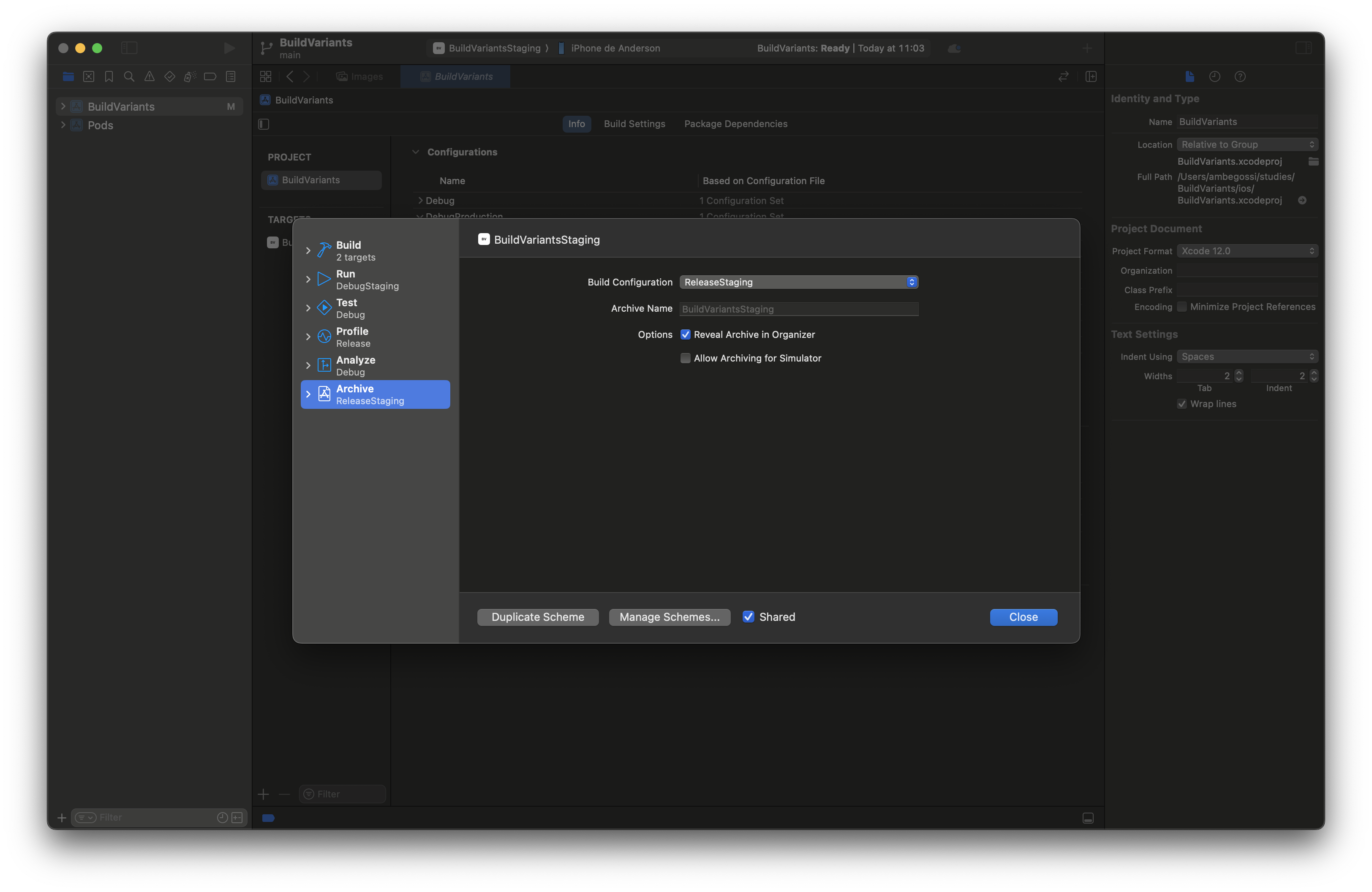Open the Bookmark navigator icon
The height and width of the screenshot is (892, 1372).
click(109, 76)
